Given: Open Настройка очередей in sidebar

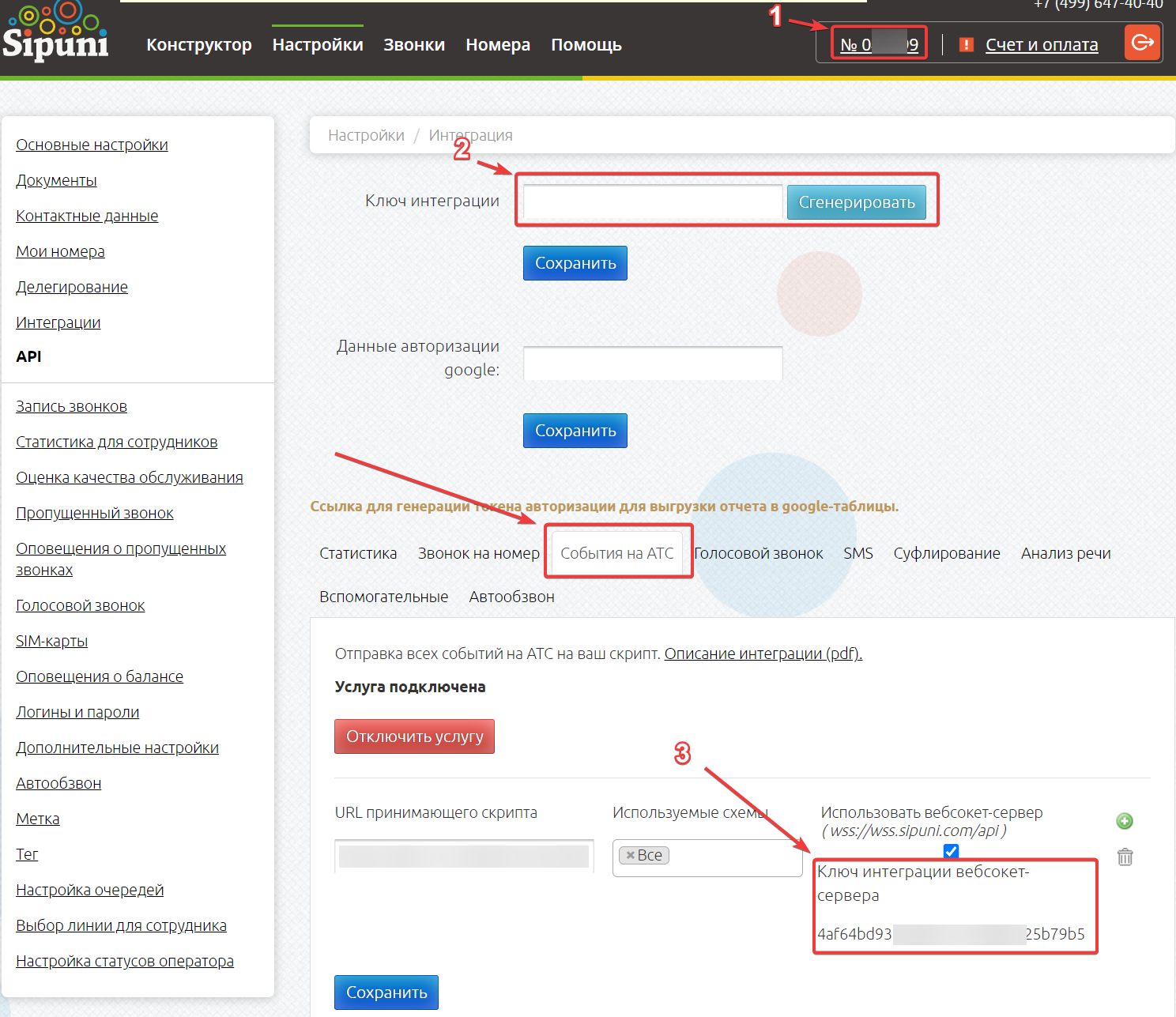Looking at the screenshot, I should [90, 890].
